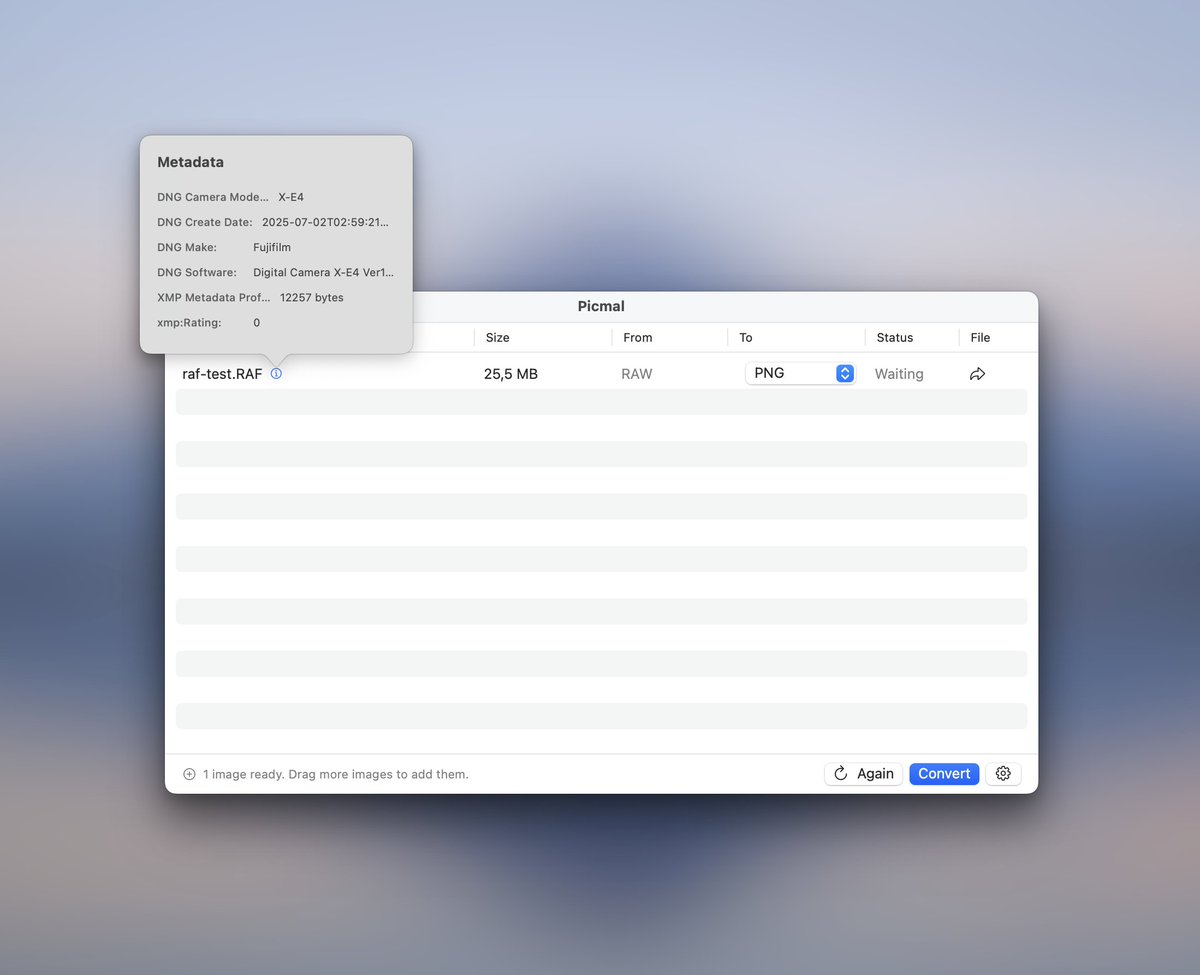Click the 25,5 MB size value

511,373
